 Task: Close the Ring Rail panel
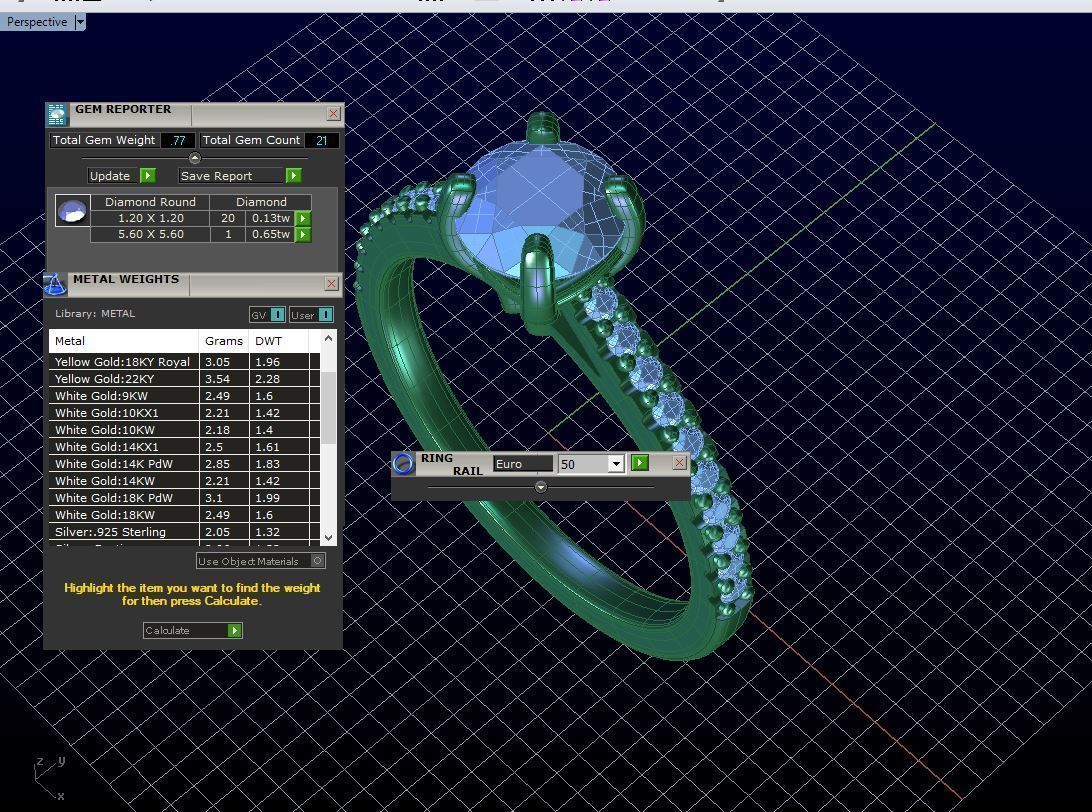(x=679, y=462)
